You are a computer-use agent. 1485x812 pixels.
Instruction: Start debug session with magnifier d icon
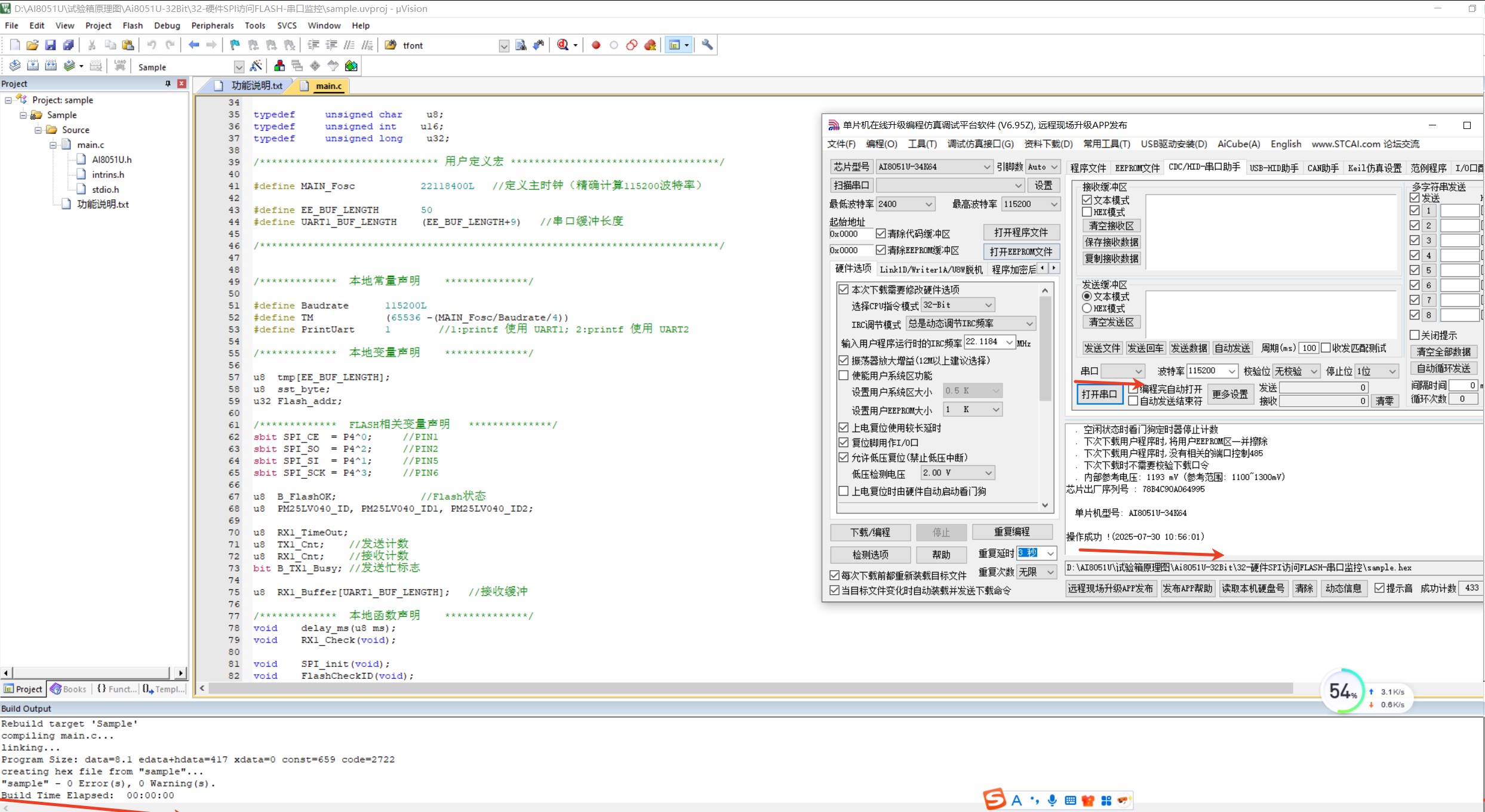[562, 45]
